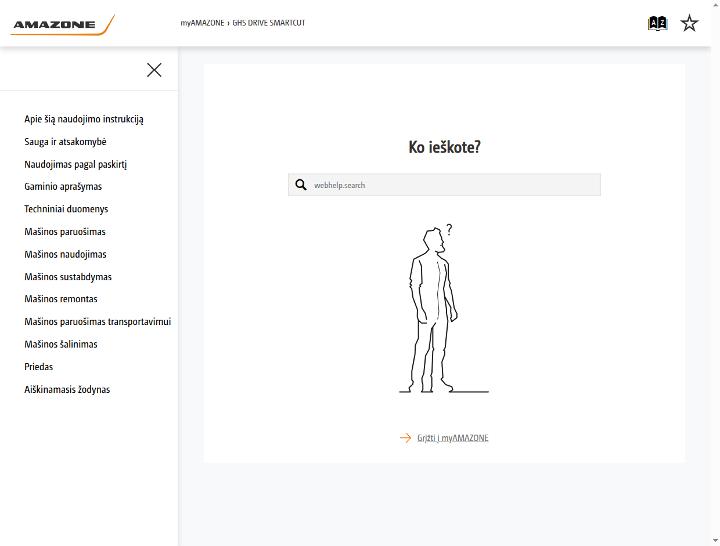Image resolution: width=720 pixels, height=546 pixels.
Task: Click the AMAZONE logo
Action: coord(62,25)
